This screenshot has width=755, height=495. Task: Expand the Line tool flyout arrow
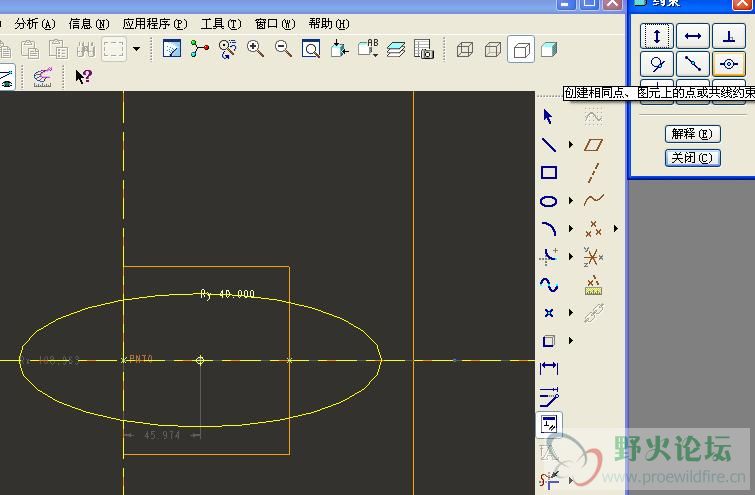[x=571, y=144]
